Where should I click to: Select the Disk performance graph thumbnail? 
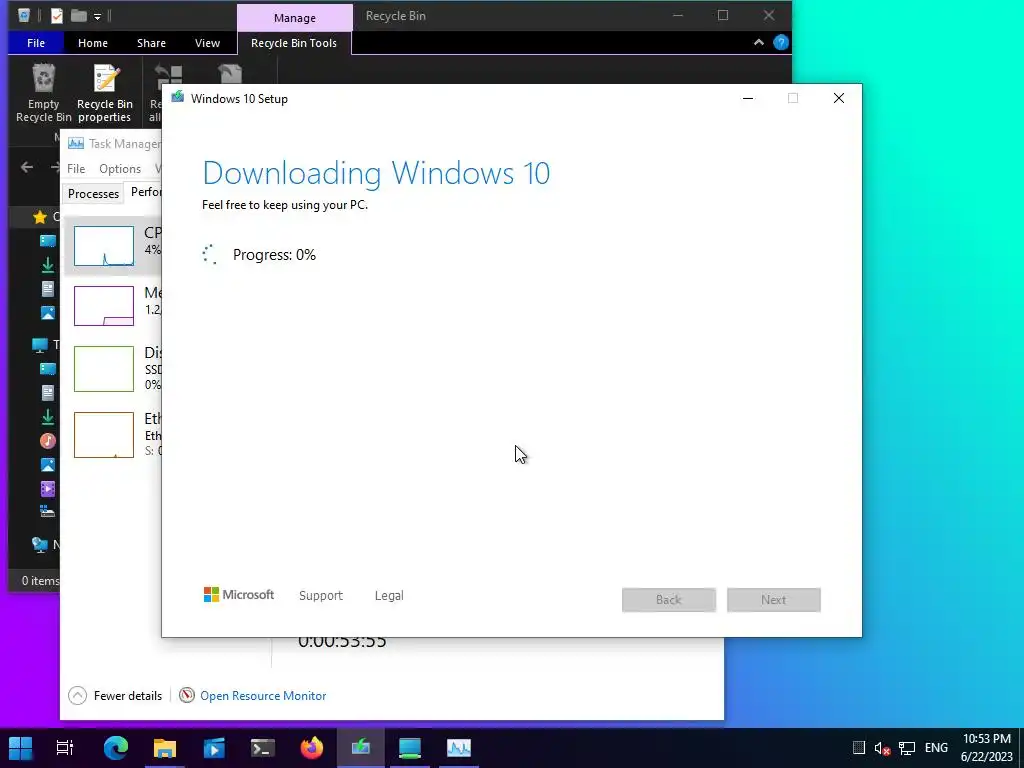(x=104, y=369)
